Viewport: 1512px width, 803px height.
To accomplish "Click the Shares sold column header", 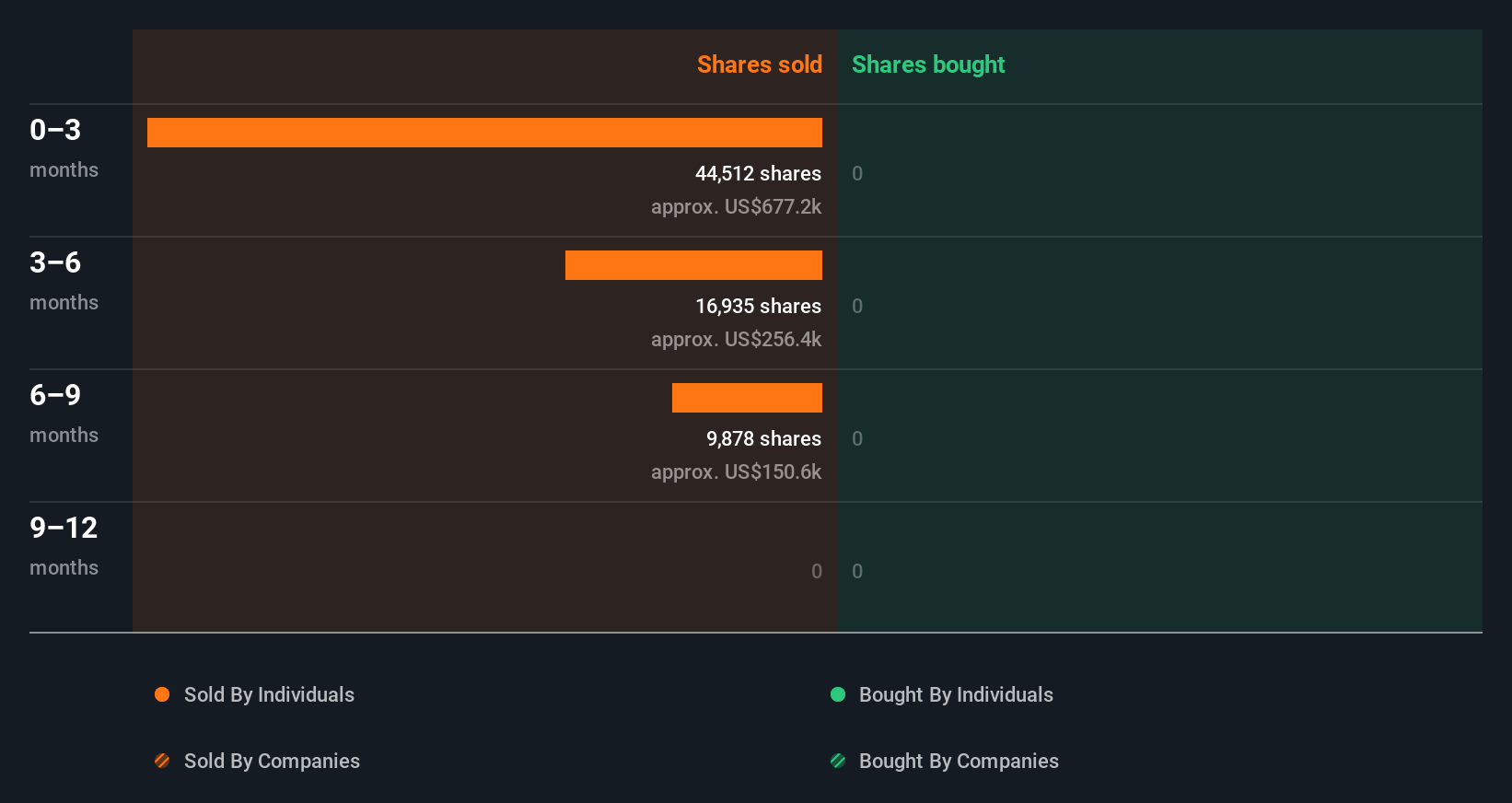I will pyautogui.click(x=760, y=64).
